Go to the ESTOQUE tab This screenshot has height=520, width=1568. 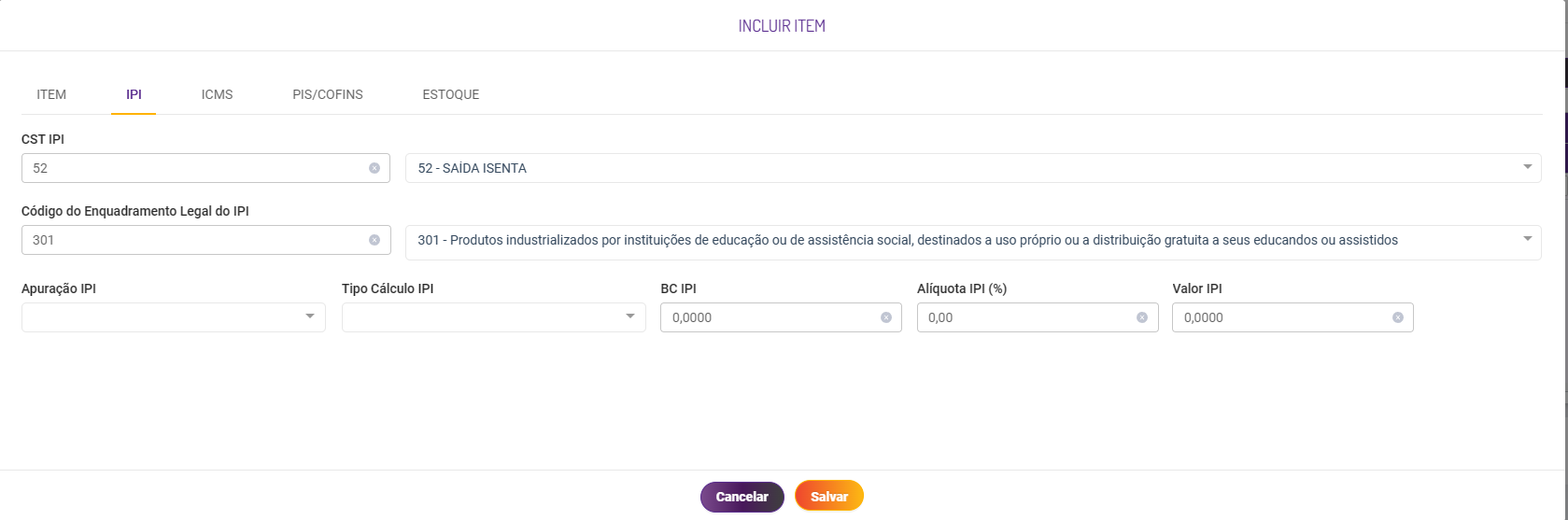pos(451,94)
